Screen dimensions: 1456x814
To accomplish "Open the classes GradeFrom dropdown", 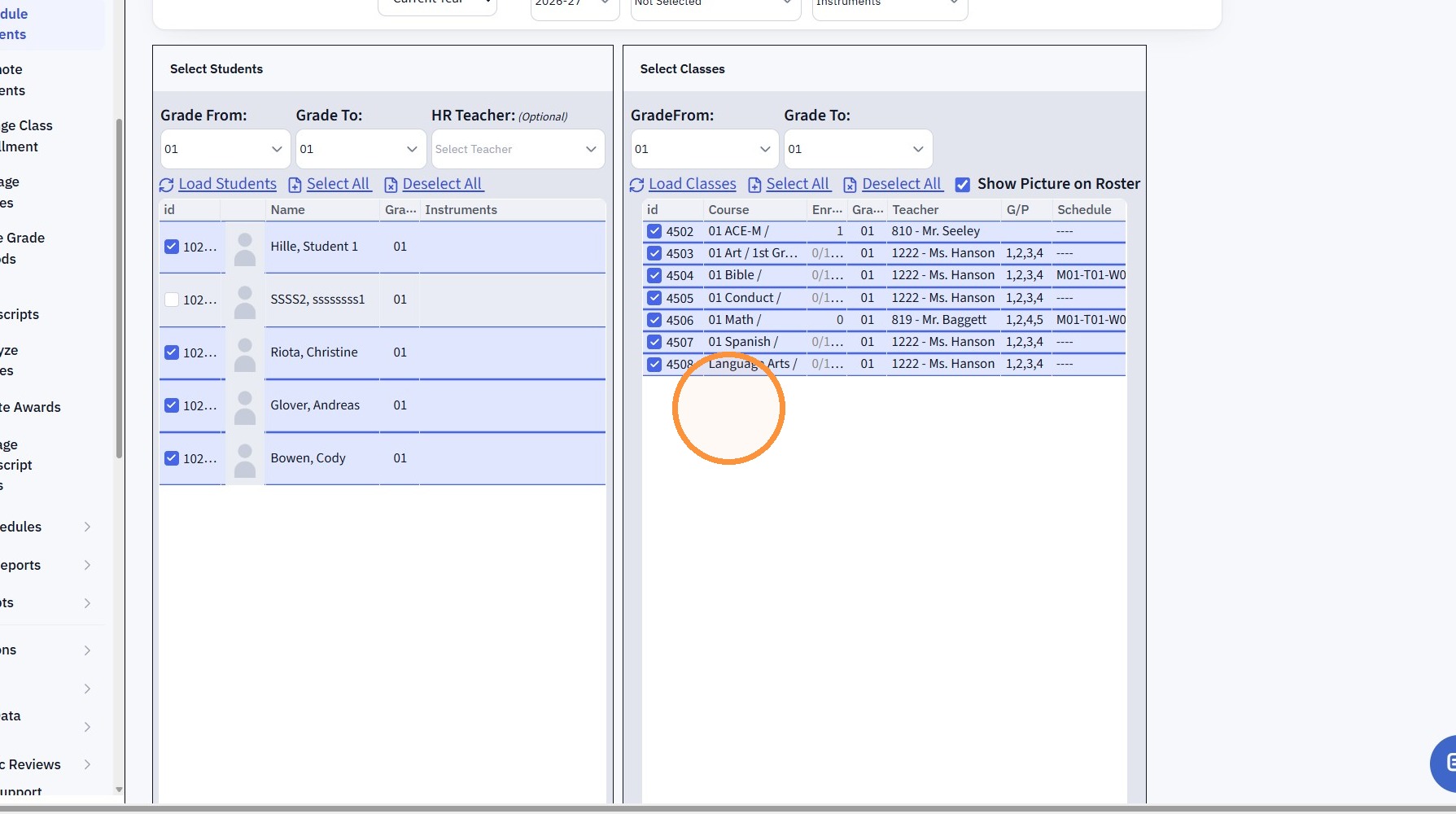I will (x=704, y=149).
